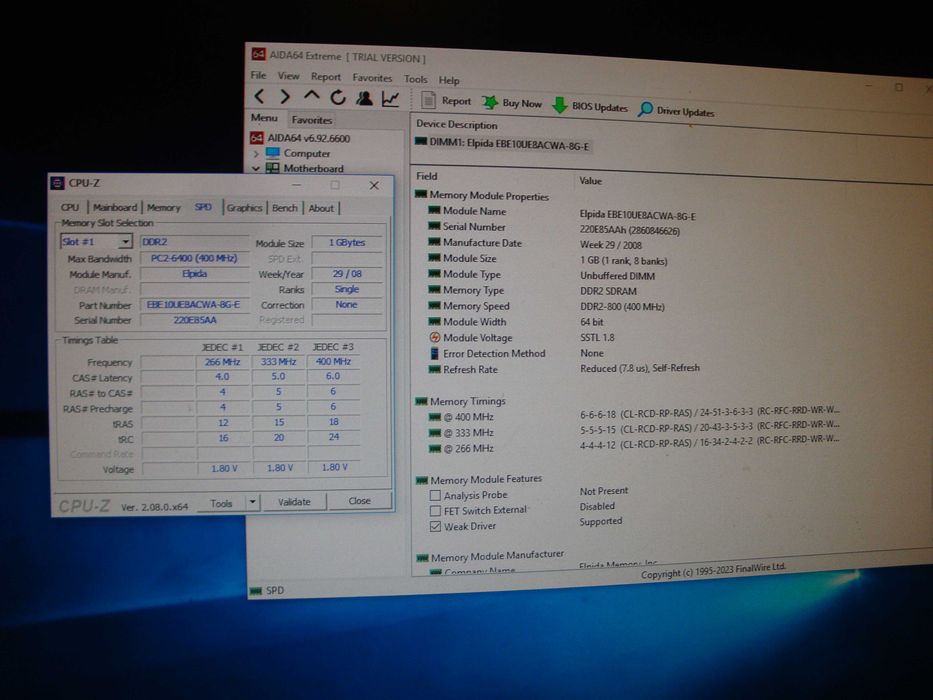Image resolution: width=933 pixels, height=700 pixels.
Task: Click the Report page icon in AIDA64
Action: pyautogui.click(x=428, y=101)
